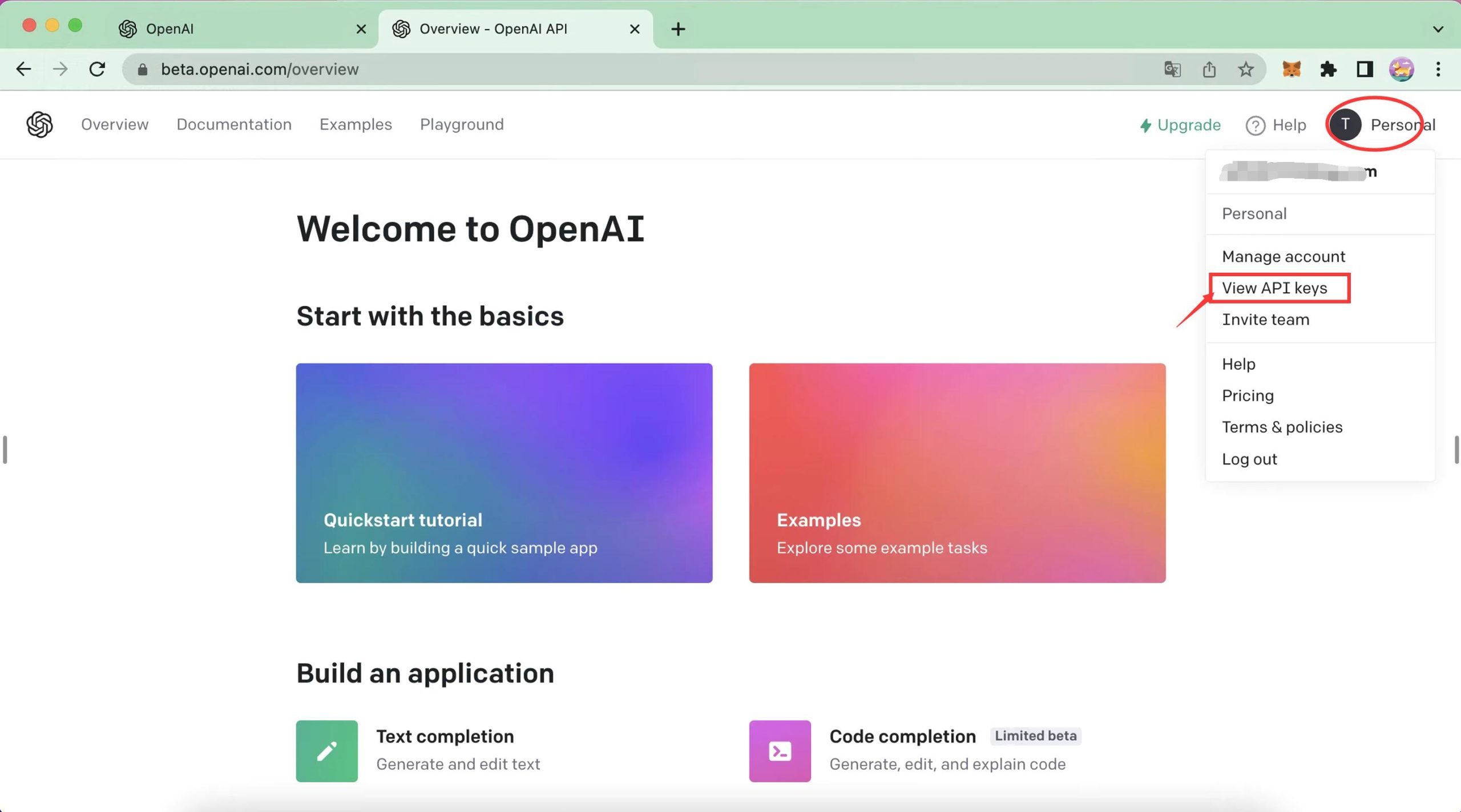Open the Examples gradient card
Viewport: 1461px width, 812px height.
click(x=957, y=472)
